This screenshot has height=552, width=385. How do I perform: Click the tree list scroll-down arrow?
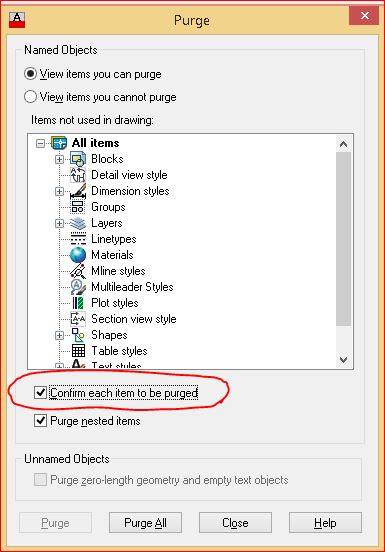(343, 360)
